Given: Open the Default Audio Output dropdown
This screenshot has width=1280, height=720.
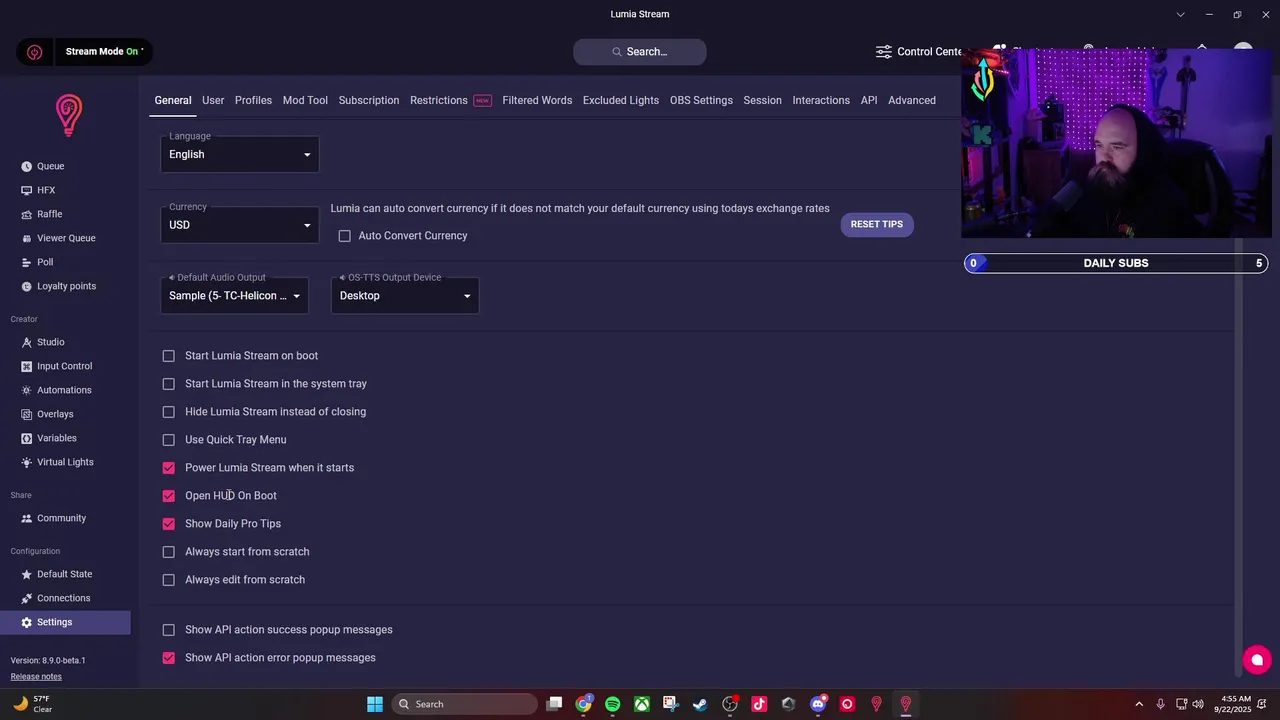Looking at the screenshot, I should click(x=235, y=296).
